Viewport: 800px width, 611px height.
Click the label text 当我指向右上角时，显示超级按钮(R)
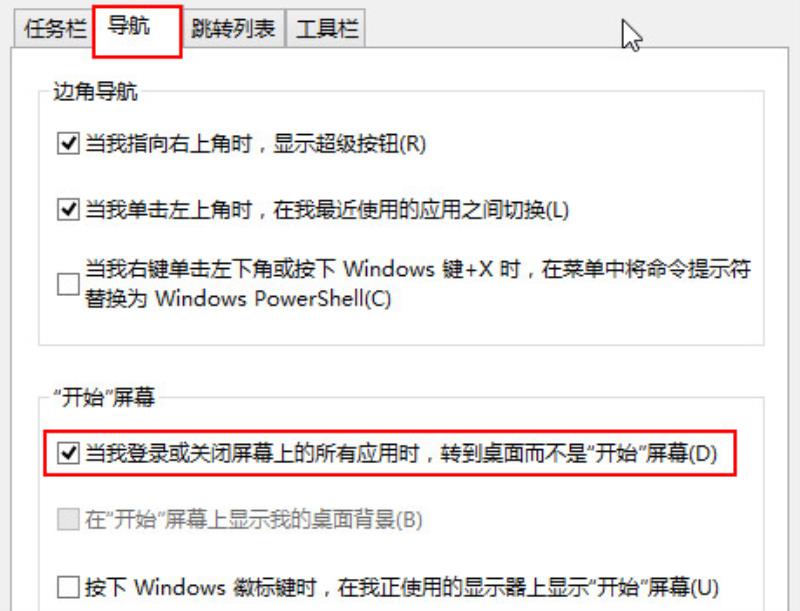(255, 143)
